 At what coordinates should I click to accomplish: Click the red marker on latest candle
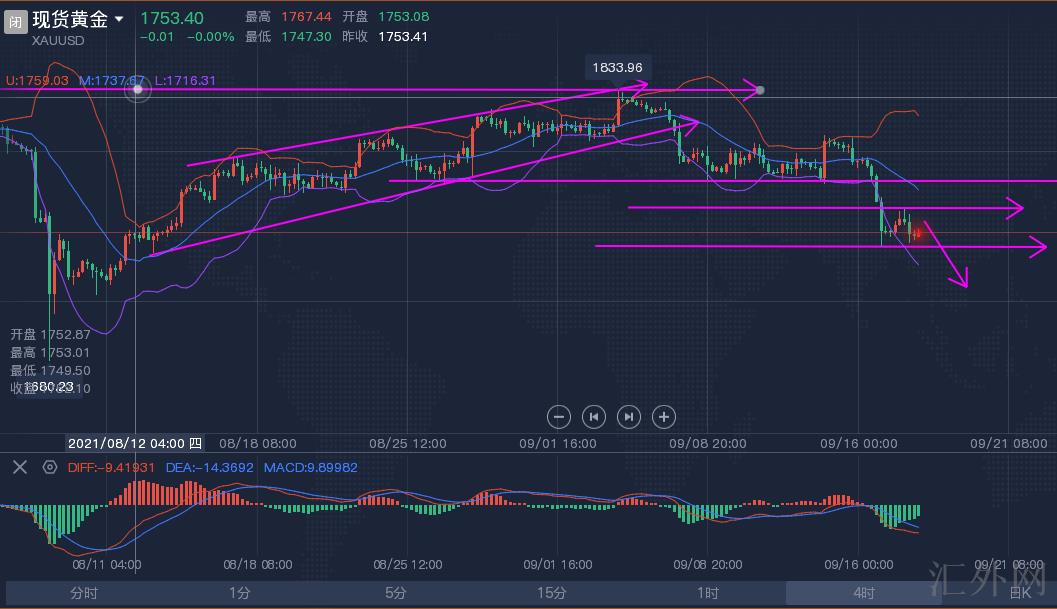tap(917, 232)
